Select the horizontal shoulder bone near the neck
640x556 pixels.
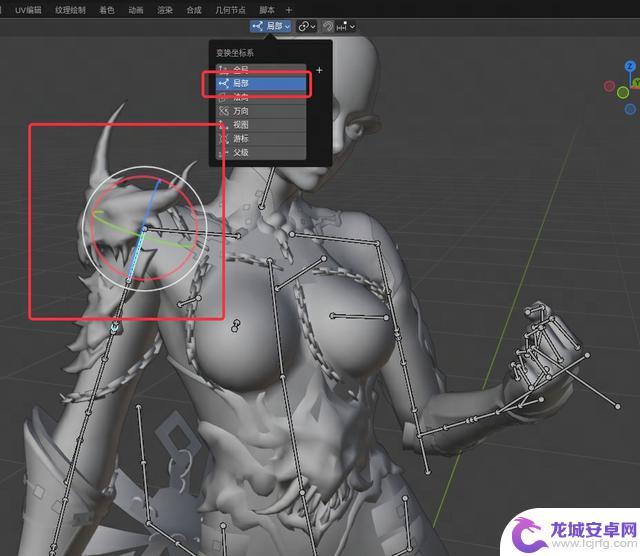coord(192,232)
